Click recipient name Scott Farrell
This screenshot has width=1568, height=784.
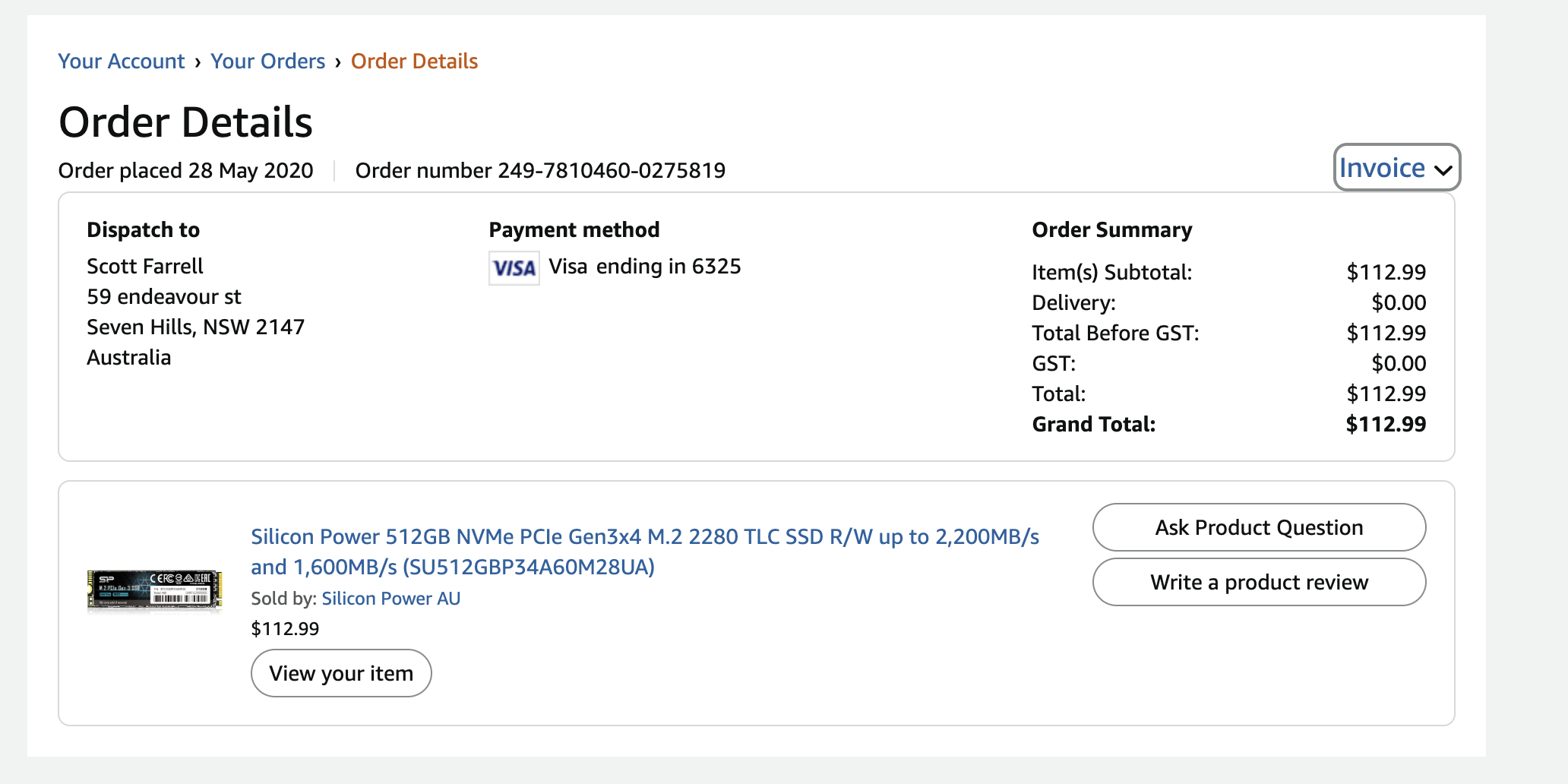(145, 266)
